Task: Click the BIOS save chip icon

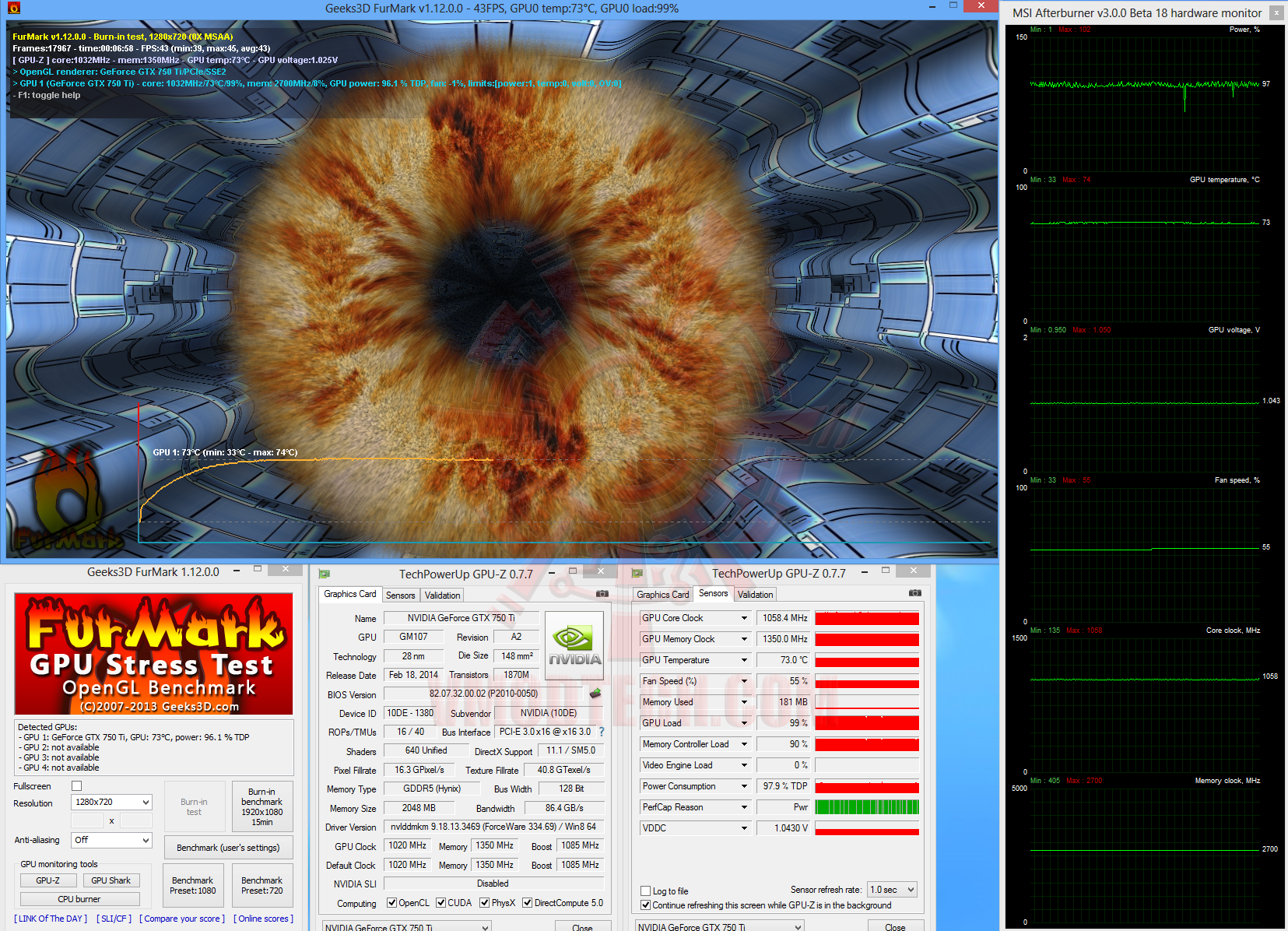Action: tap(595, 693)
